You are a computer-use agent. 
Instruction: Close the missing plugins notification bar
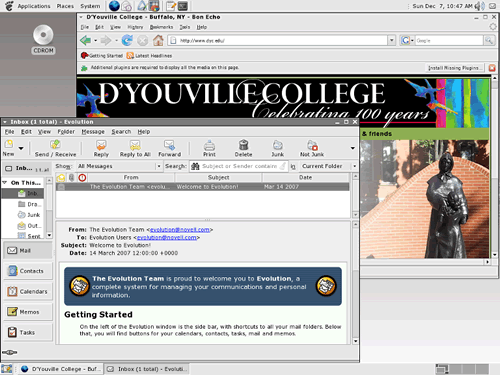(x=492, y=68)
